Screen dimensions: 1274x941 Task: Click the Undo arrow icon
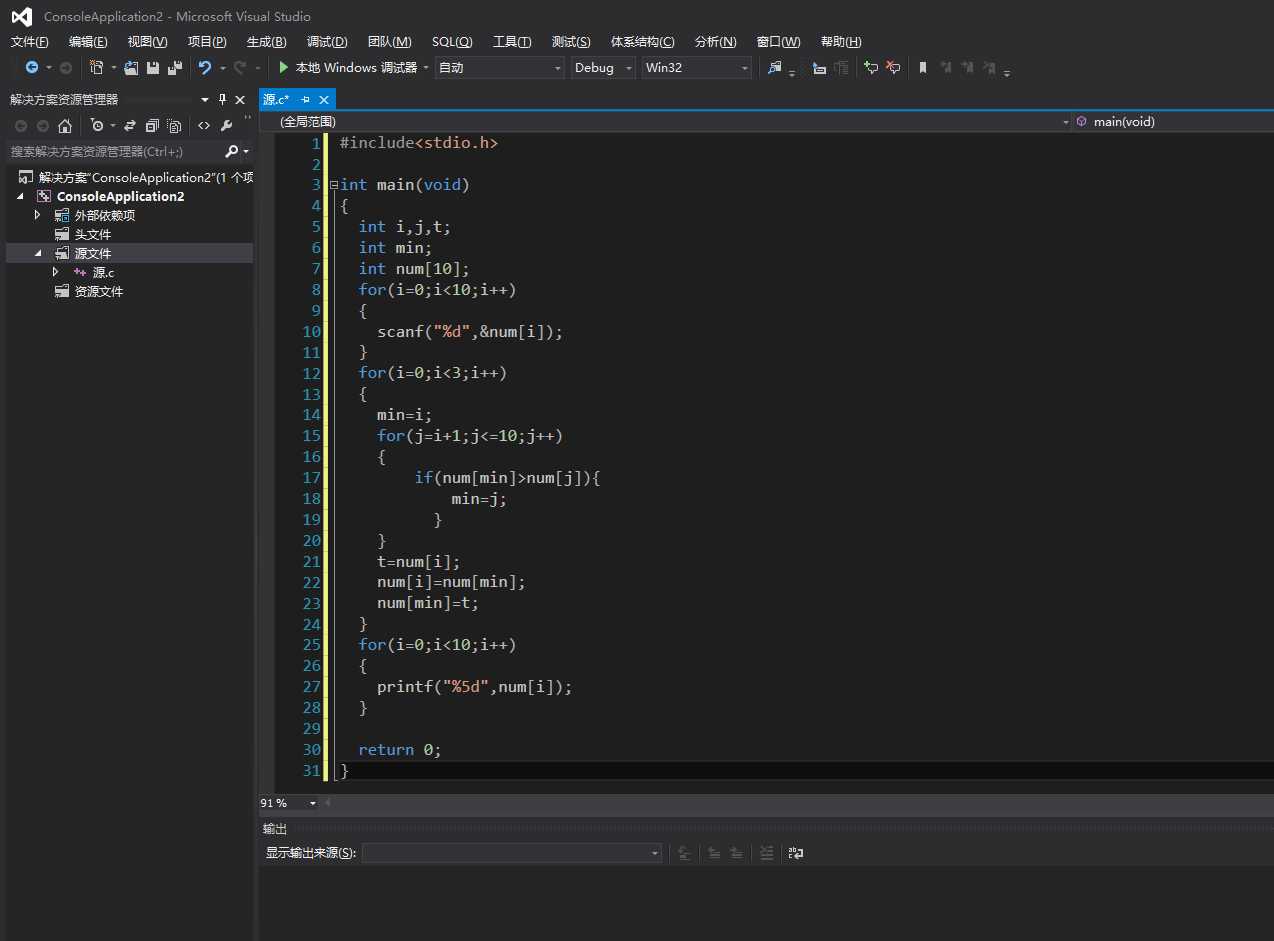click(205, 68)
